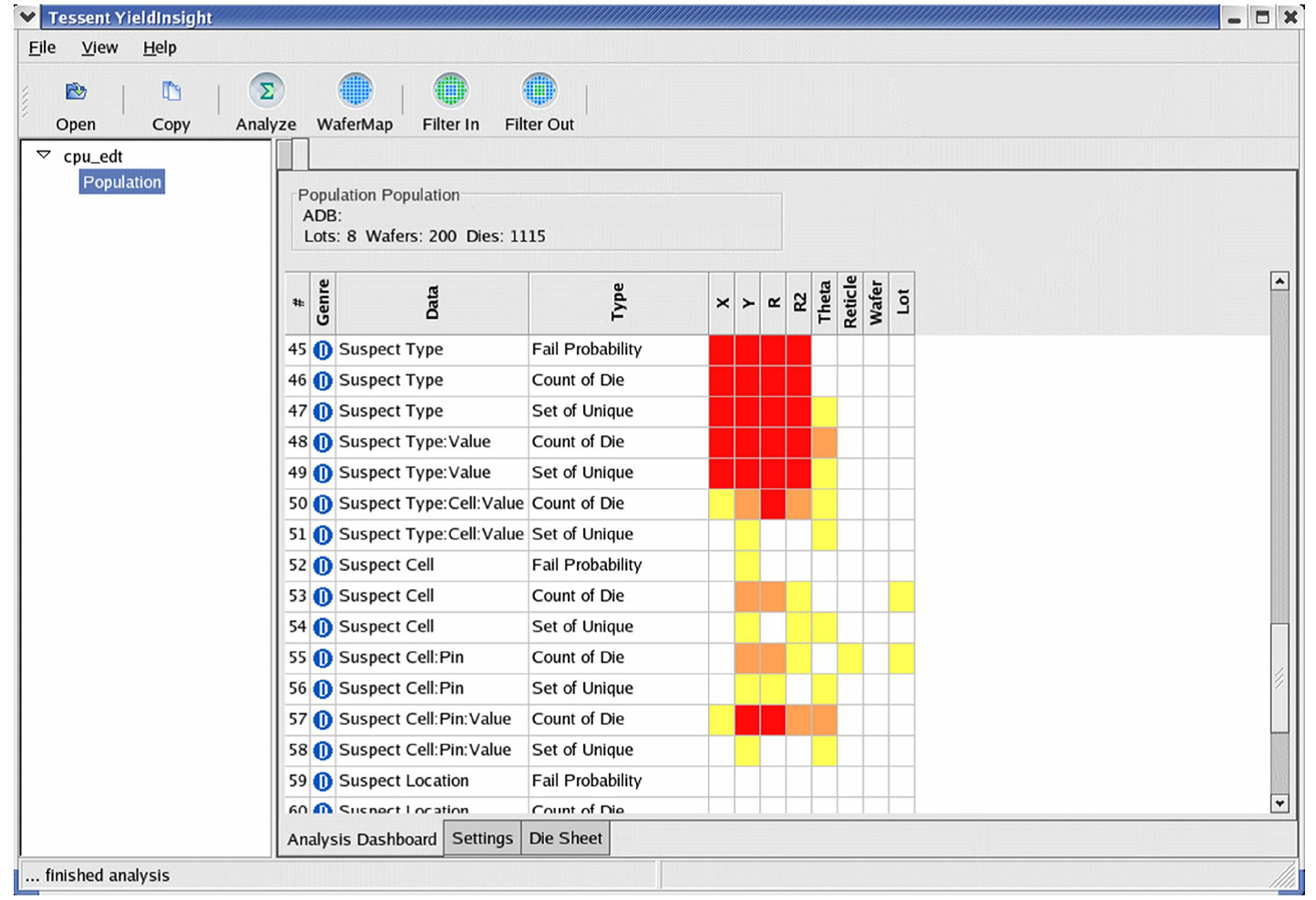The height and width of the screenshot is (900, 1316).
Task: Click the Genre column header
Action: pos(323,303)
